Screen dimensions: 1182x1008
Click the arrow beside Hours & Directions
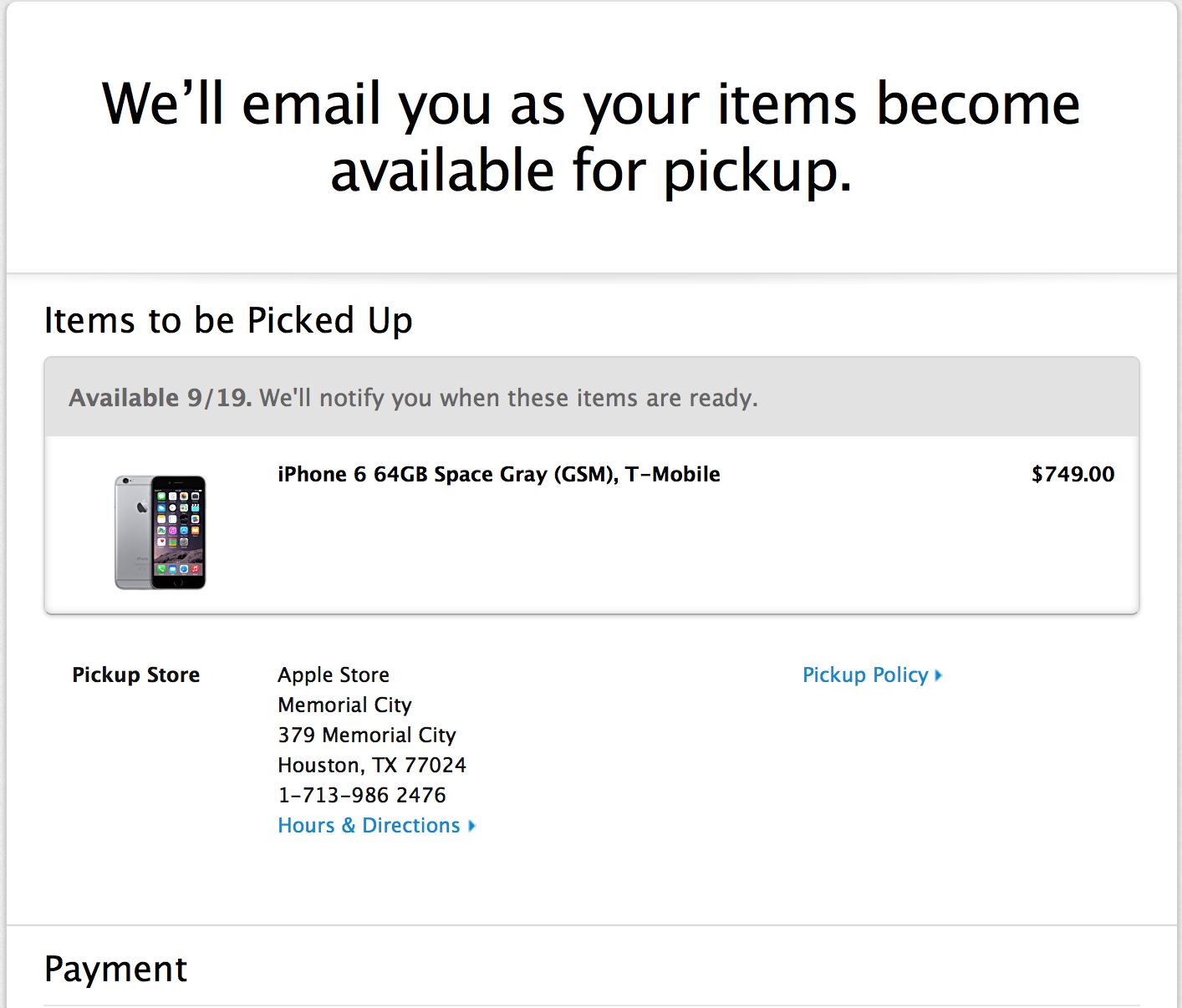(472, 826)
